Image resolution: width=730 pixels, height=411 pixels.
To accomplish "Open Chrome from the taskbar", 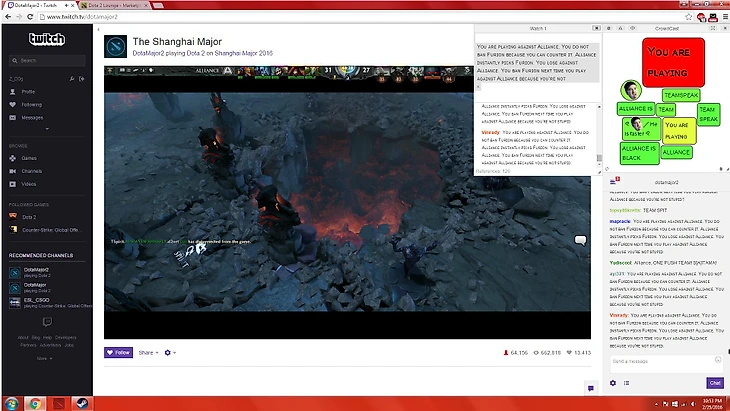I will (35, 404).
